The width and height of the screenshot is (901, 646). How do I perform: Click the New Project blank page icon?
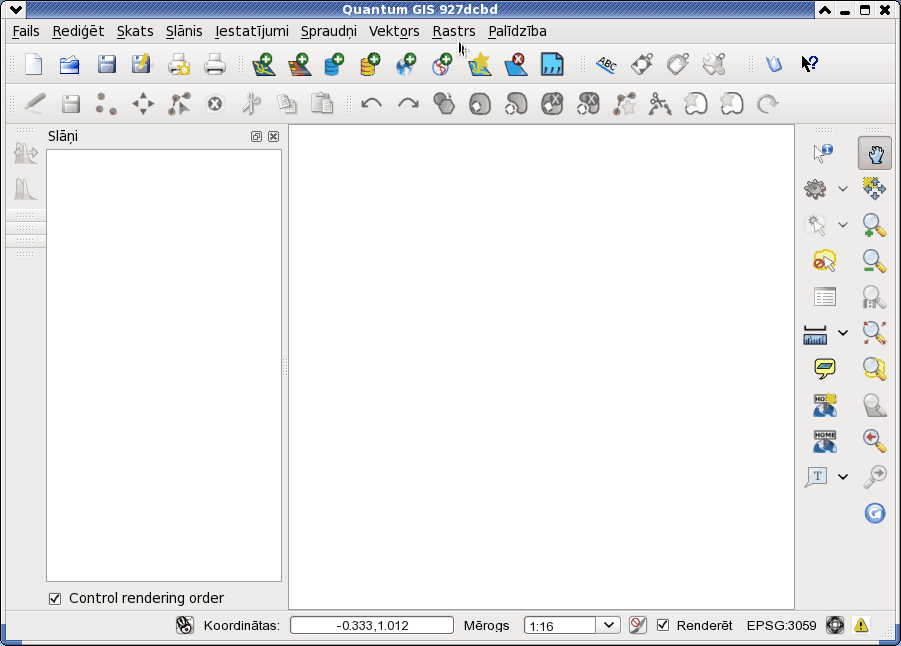coord(34,64)
